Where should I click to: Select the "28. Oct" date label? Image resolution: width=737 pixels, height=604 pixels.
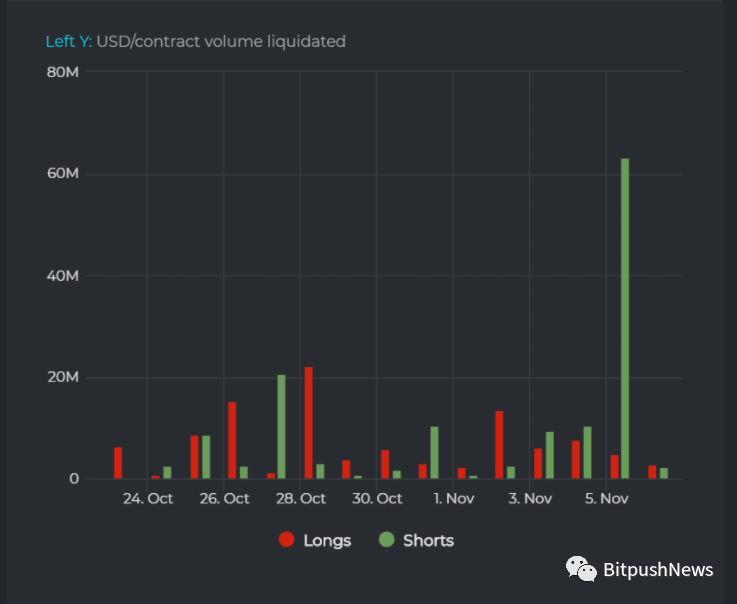click(x=301, y=498)
